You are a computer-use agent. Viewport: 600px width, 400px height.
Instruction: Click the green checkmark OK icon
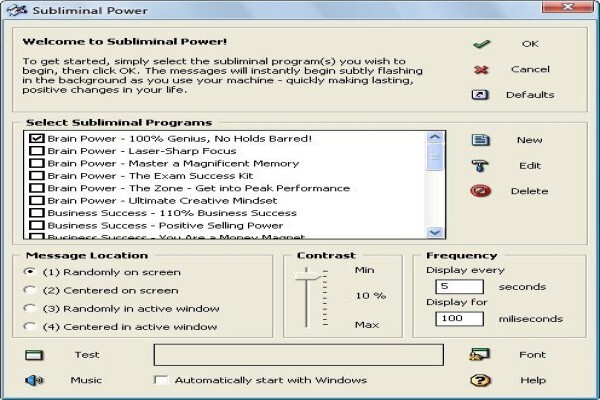(481, 44)
